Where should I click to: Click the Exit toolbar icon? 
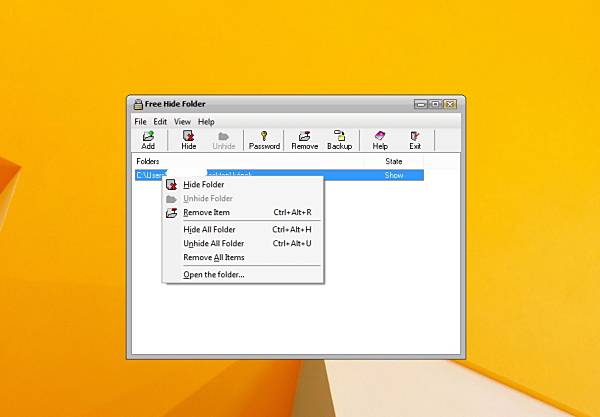tap(415, 140)
